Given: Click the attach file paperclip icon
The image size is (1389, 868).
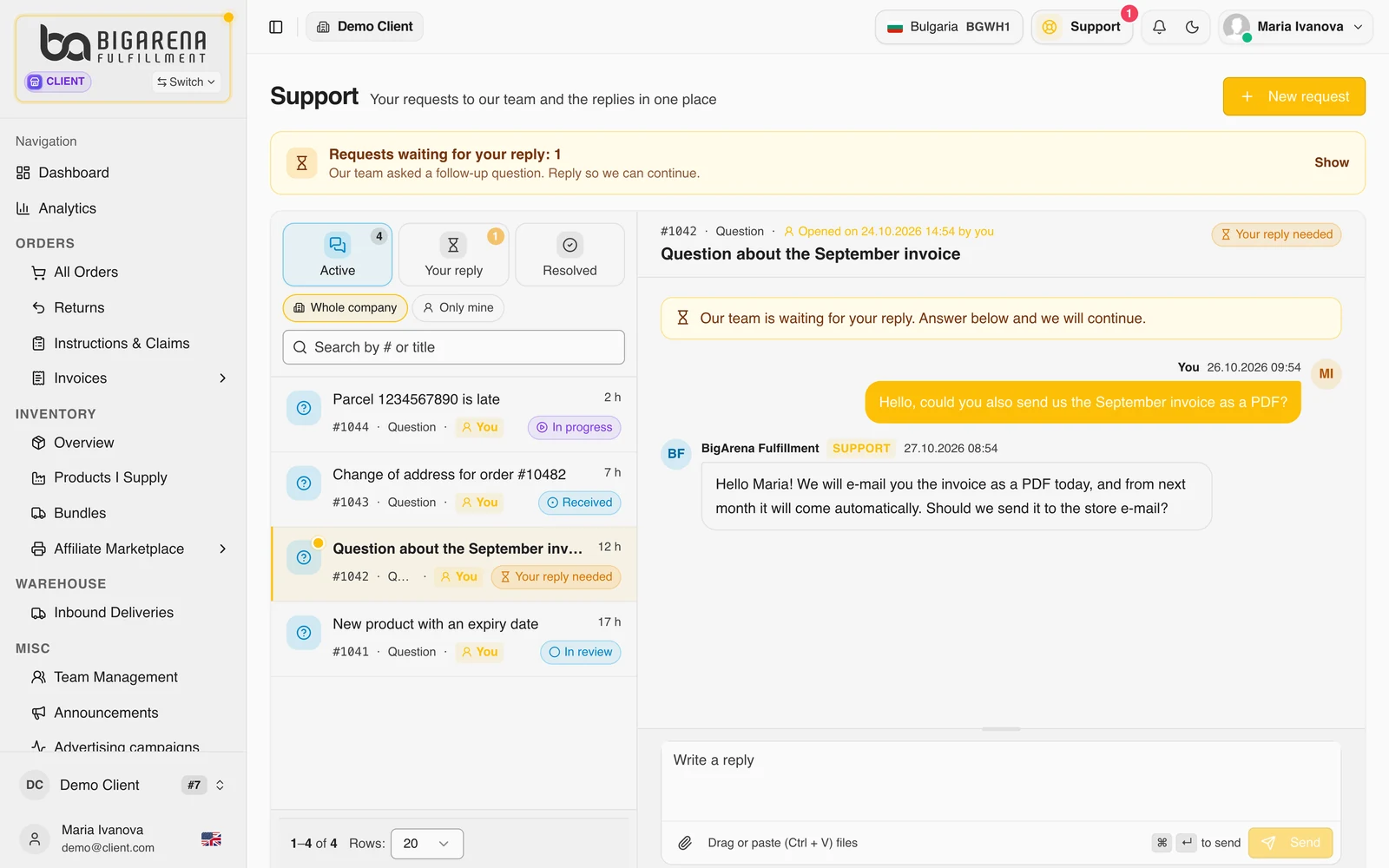Looking at the screenshot, I should tap(685, 843).
